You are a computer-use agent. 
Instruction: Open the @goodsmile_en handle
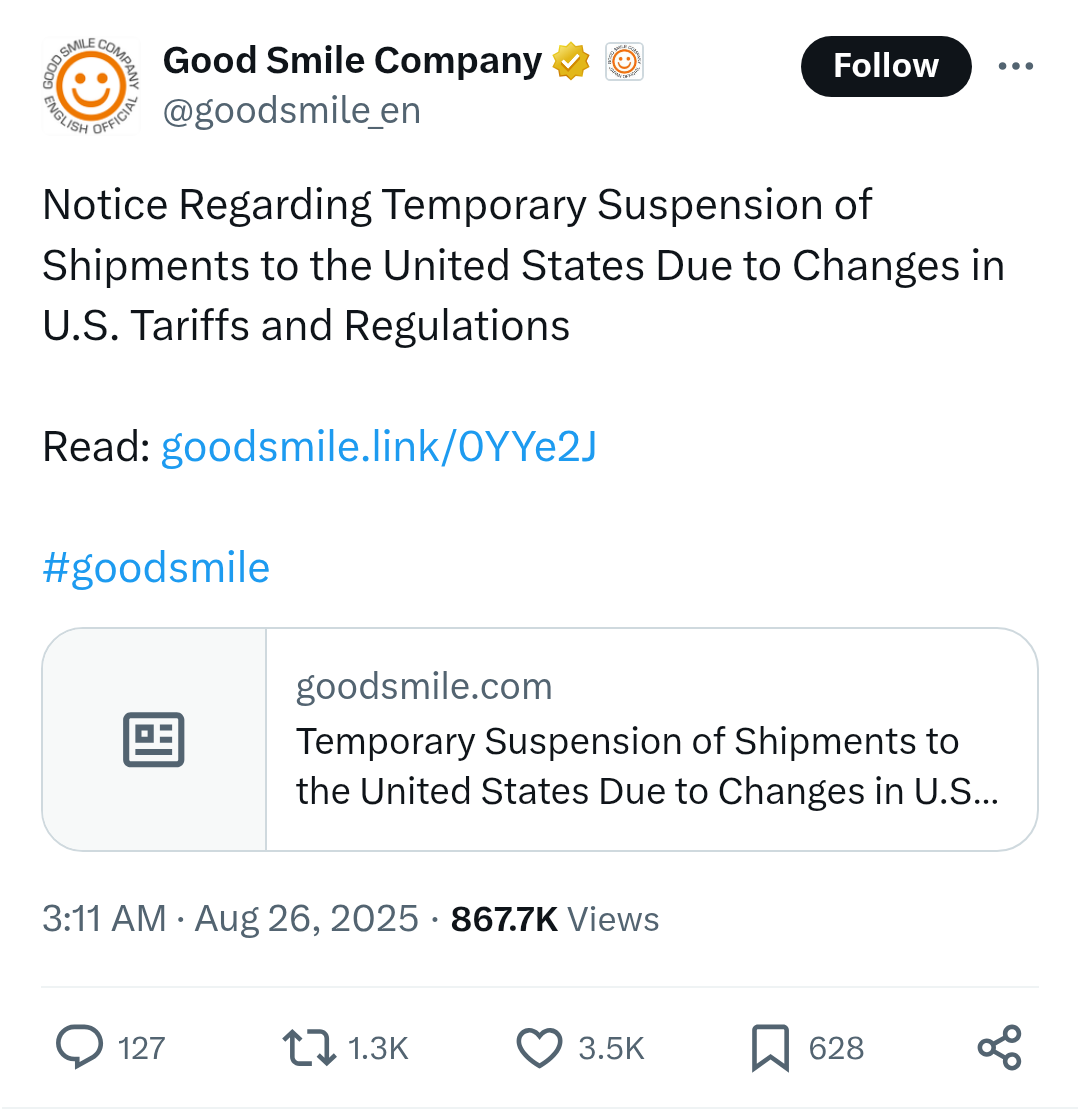pyautogui.click(x=291, y=110)
